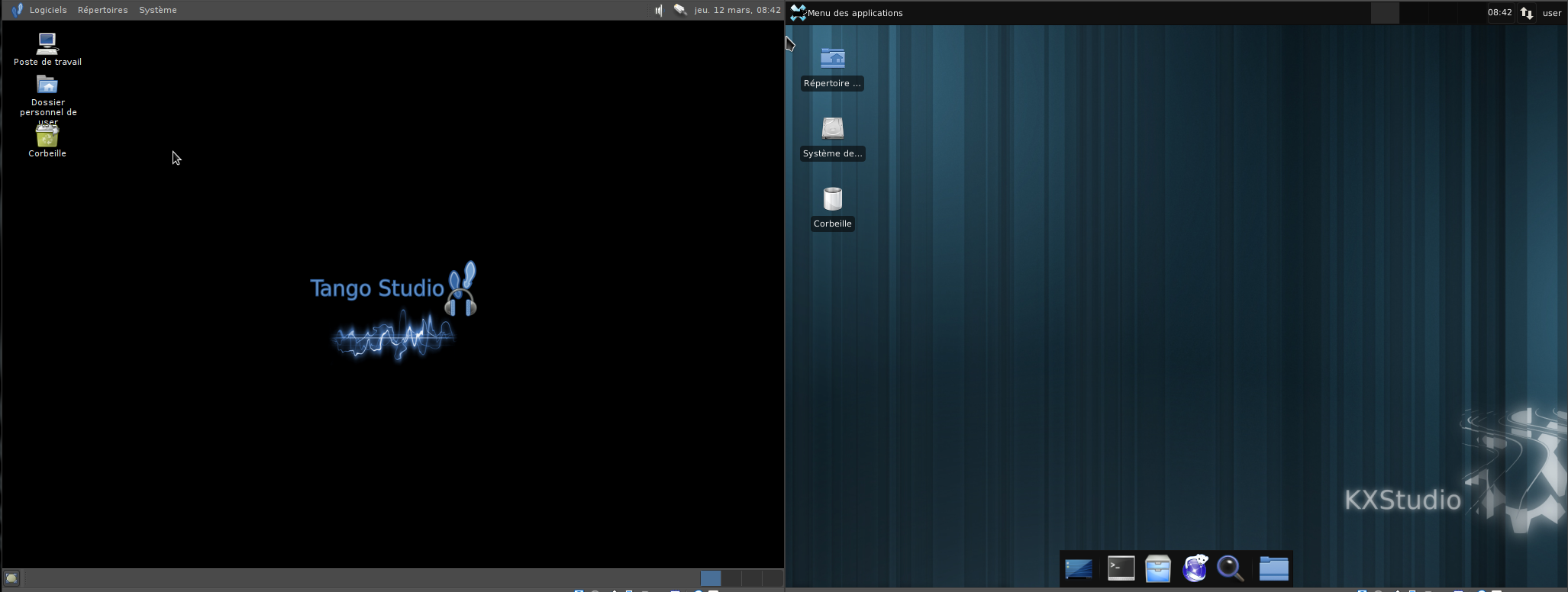Open the file manager cabinet icon in dock

(1158, 569)
